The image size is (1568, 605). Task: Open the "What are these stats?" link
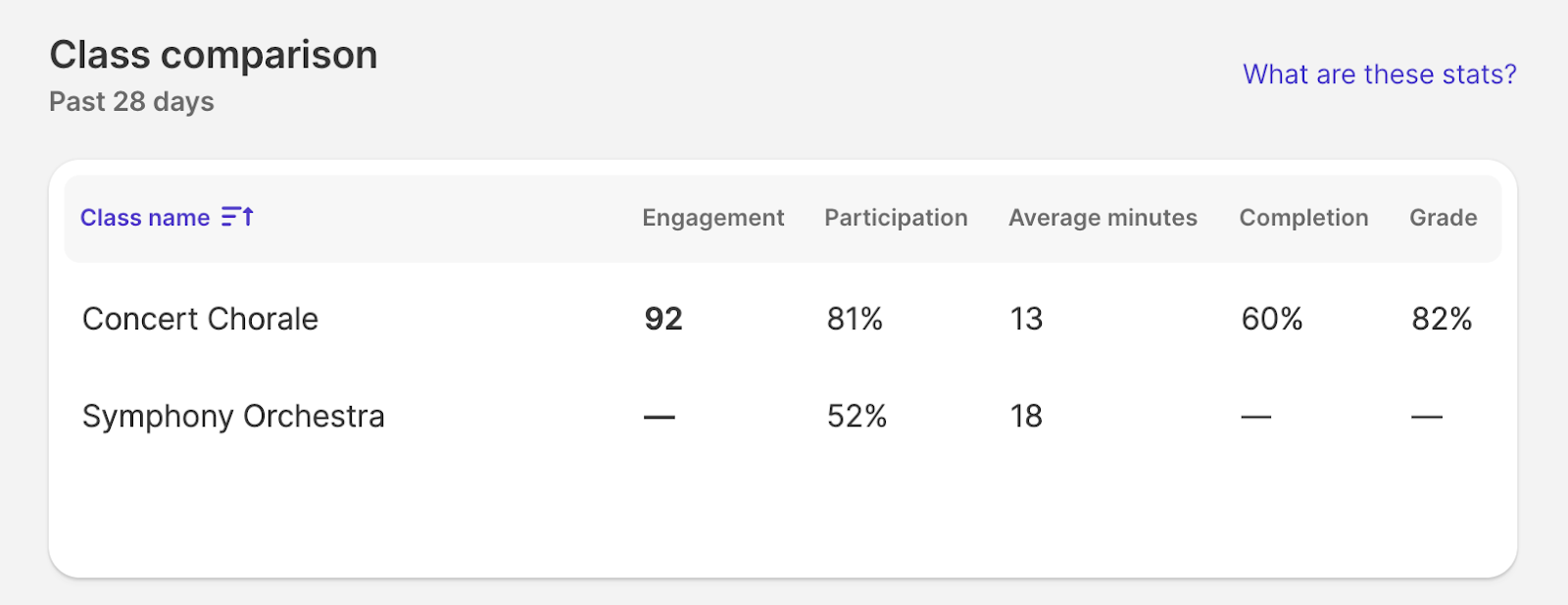tap(1379, 75)
